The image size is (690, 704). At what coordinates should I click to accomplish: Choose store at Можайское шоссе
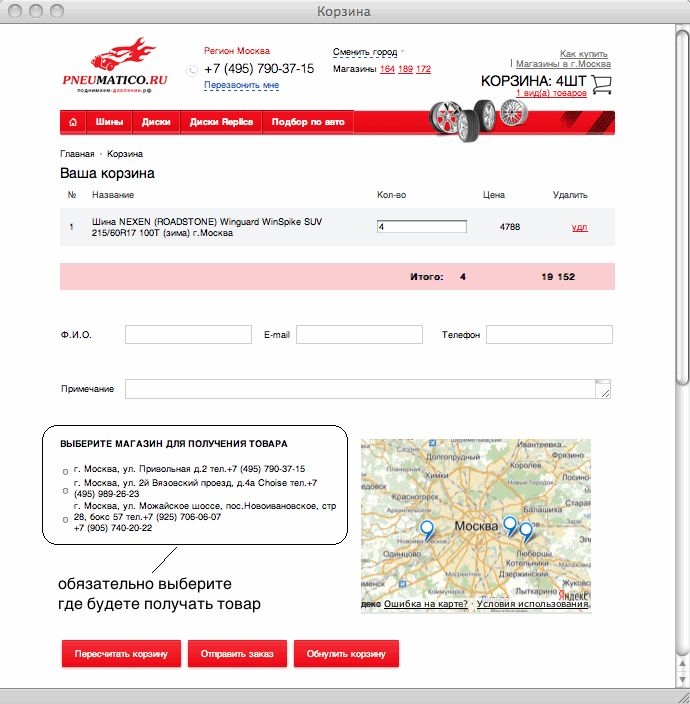pyautogui.click(x=65, y=519)
